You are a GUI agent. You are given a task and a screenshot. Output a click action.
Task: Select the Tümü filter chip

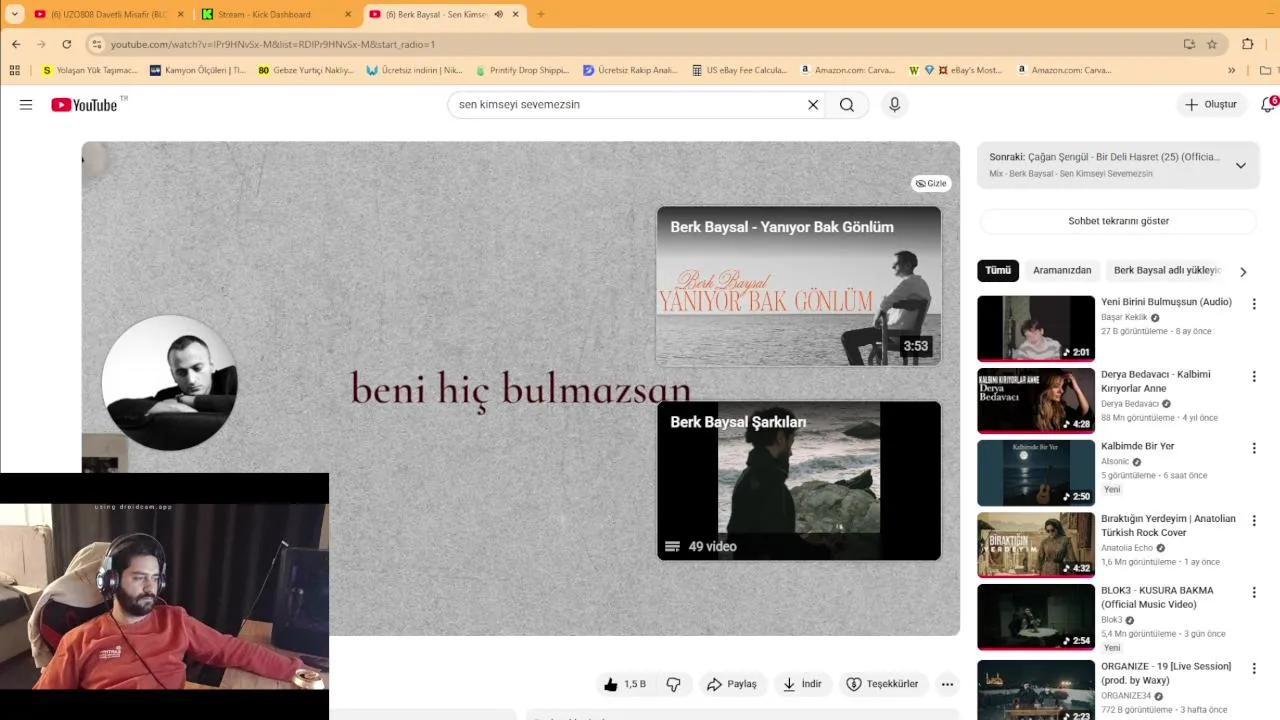coord(998,270)
